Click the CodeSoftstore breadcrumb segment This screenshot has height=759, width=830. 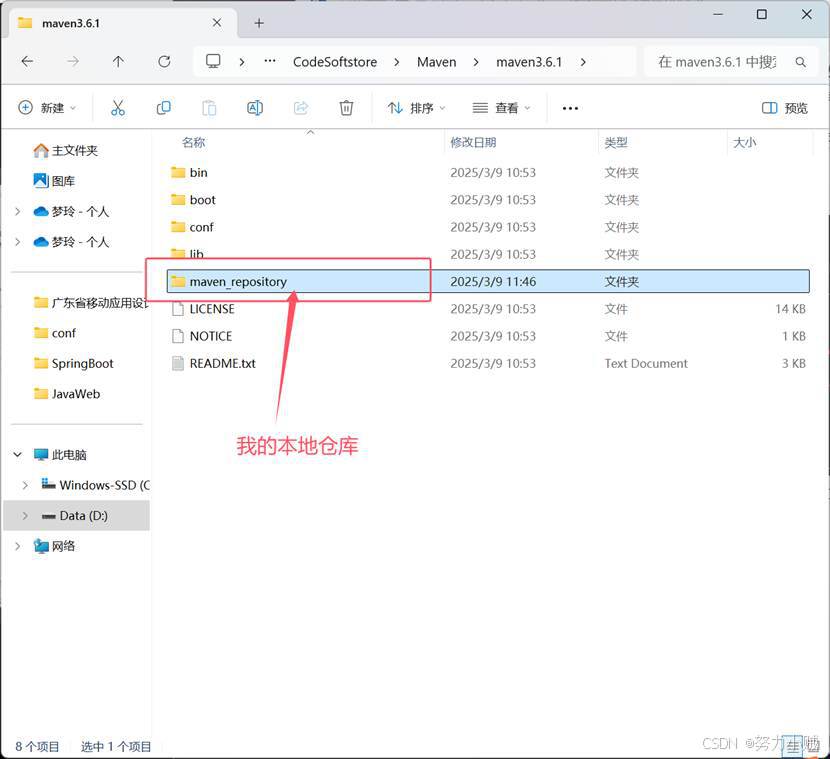(x=335, y=62)
